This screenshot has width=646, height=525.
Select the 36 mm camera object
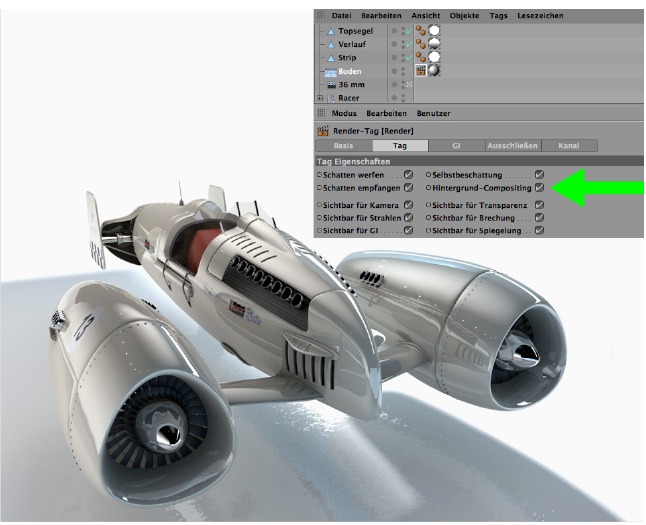coord(351,84)
